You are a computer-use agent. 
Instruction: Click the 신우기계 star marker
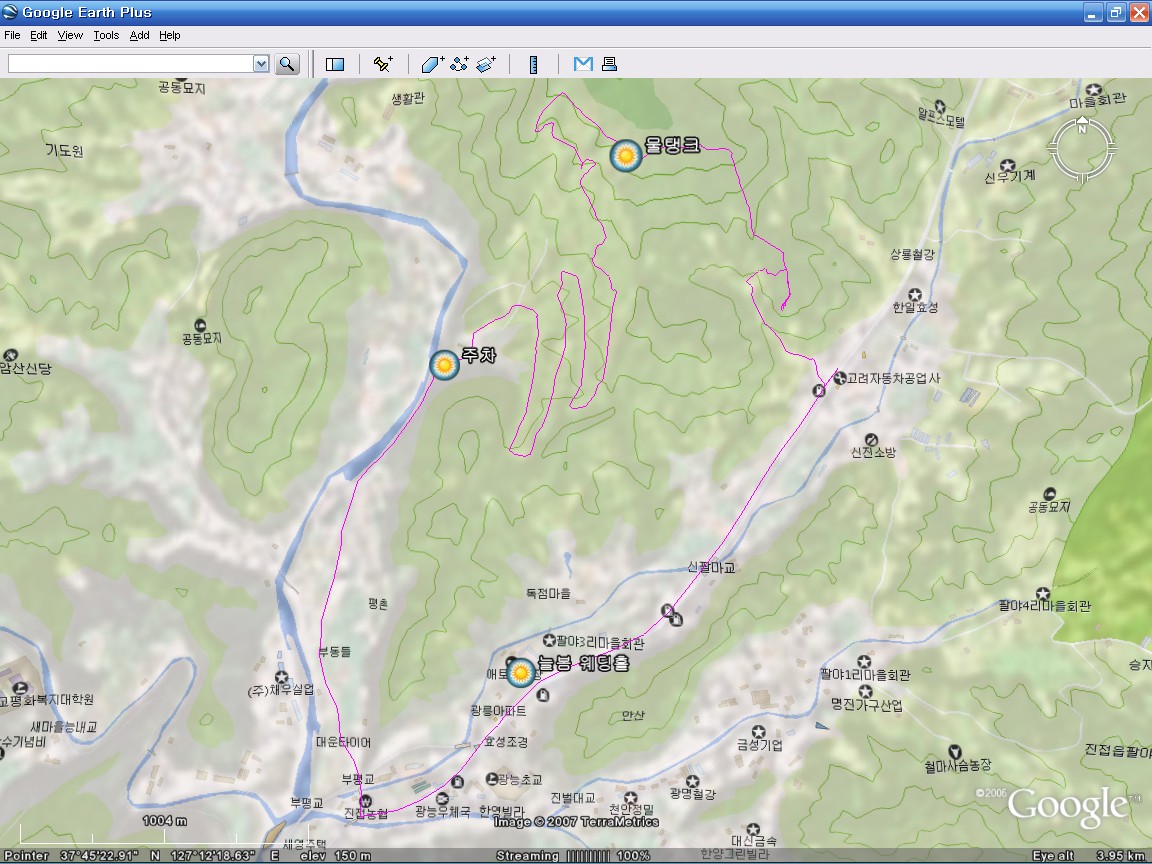pyautogui.click(x=1009, y=165)
